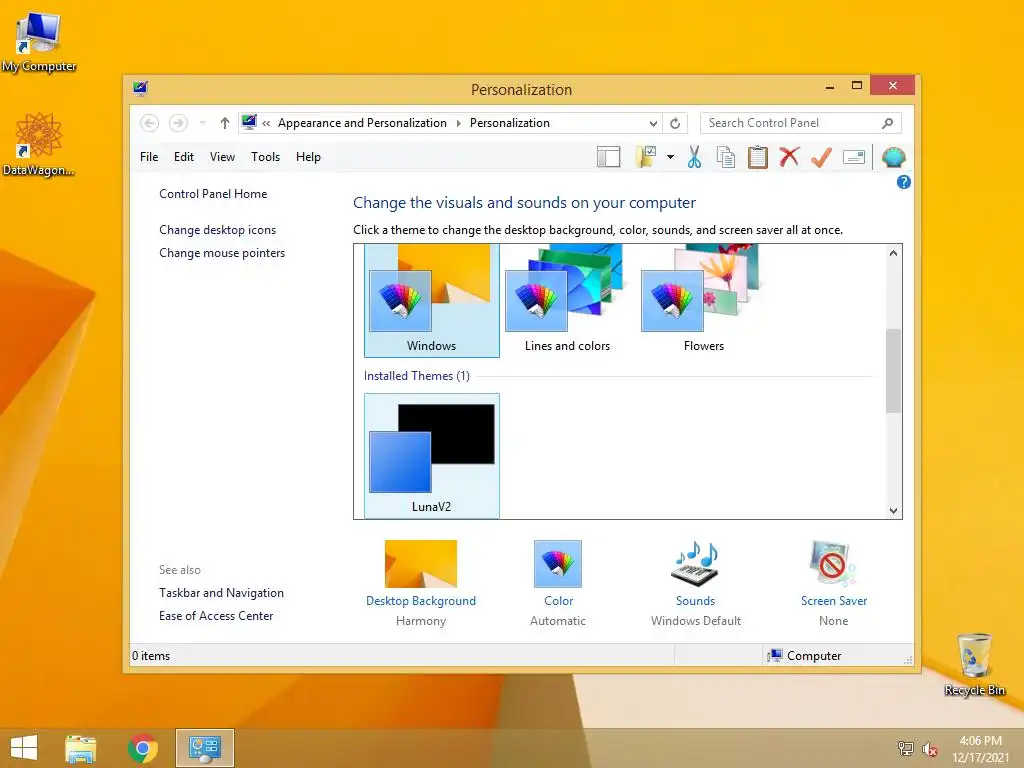Click the Installed Themes (1) heading

click(417, 376)
